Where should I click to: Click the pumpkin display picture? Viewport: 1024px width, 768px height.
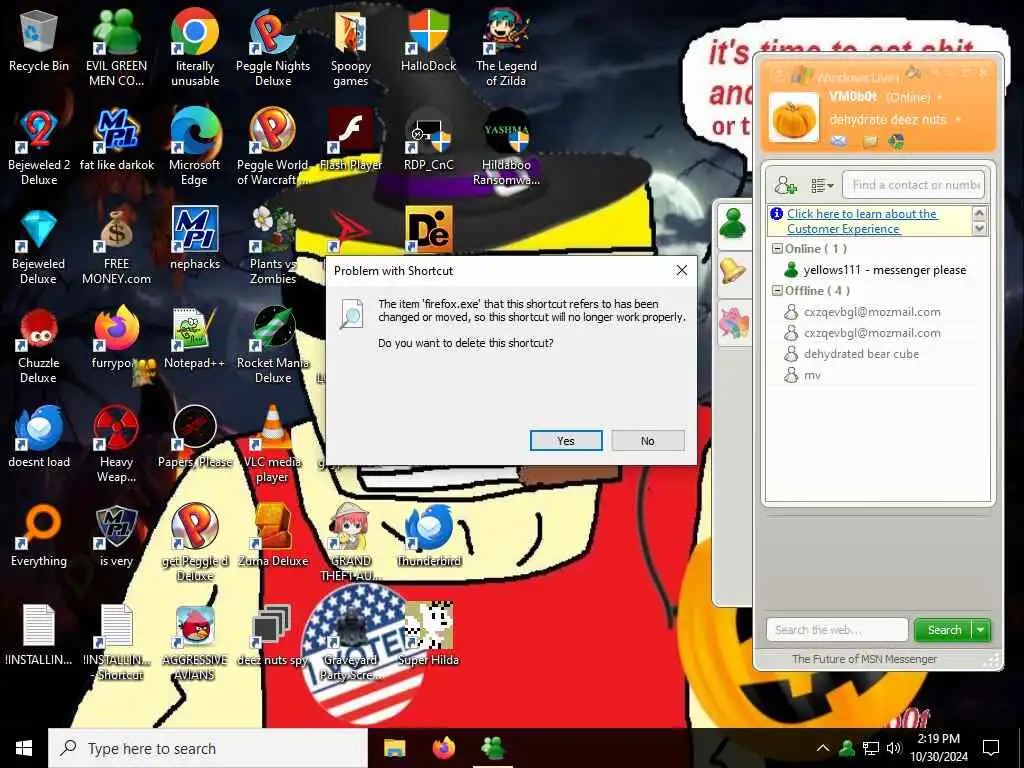coord(793,118)
